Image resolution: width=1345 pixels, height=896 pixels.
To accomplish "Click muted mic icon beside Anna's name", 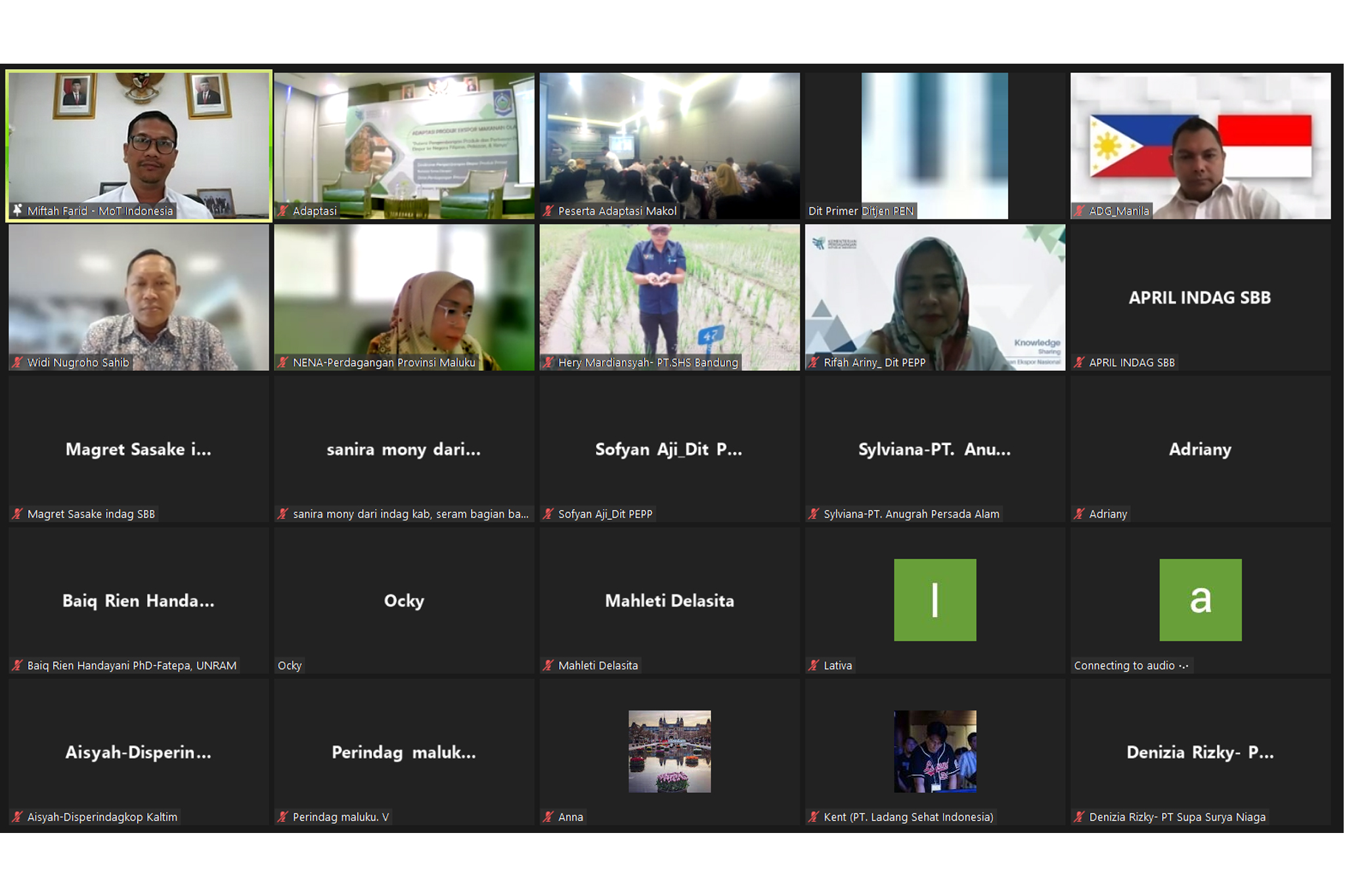I will click(548, 817).
